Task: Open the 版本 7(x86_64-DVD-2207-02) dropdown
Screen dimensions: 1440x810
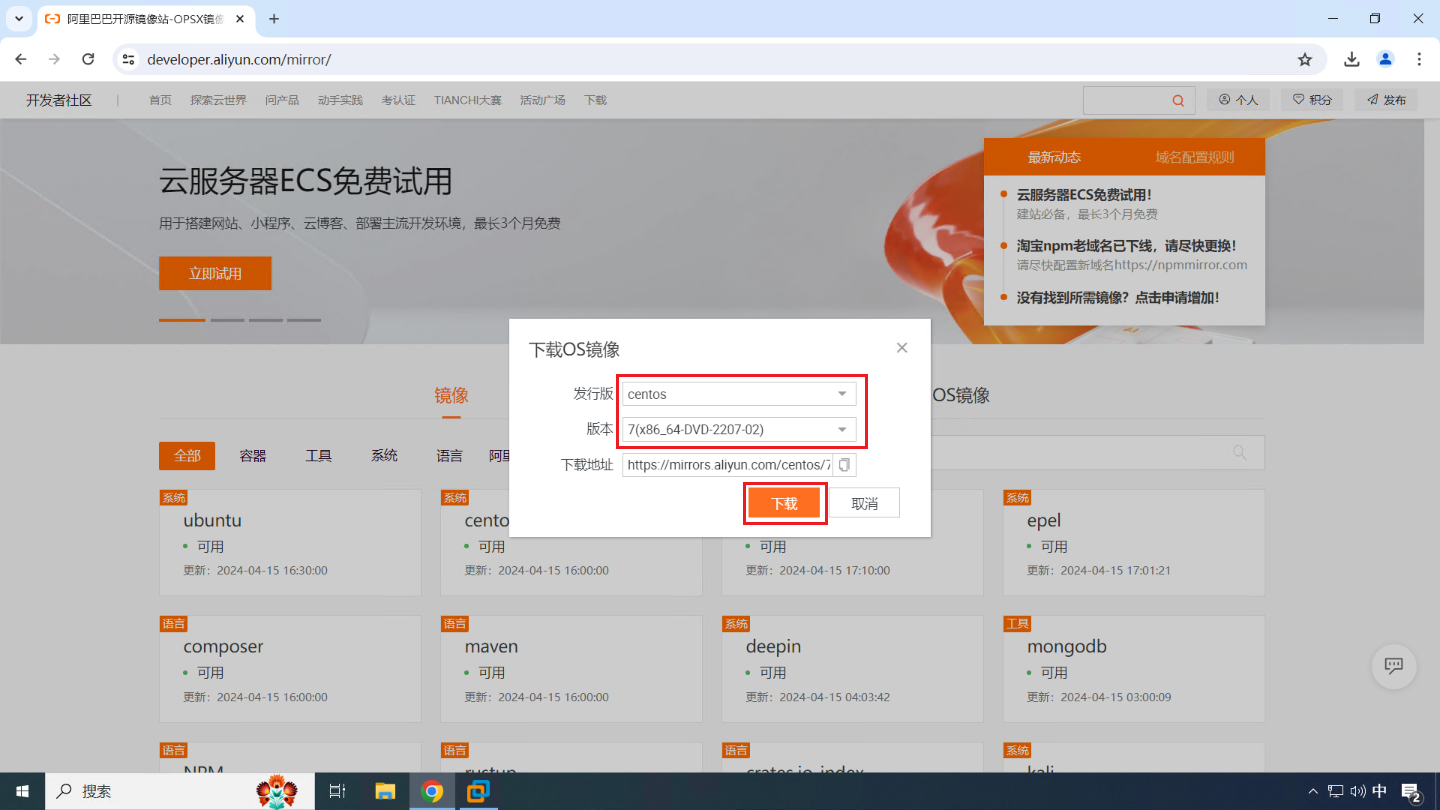Action: coord(739,430)
